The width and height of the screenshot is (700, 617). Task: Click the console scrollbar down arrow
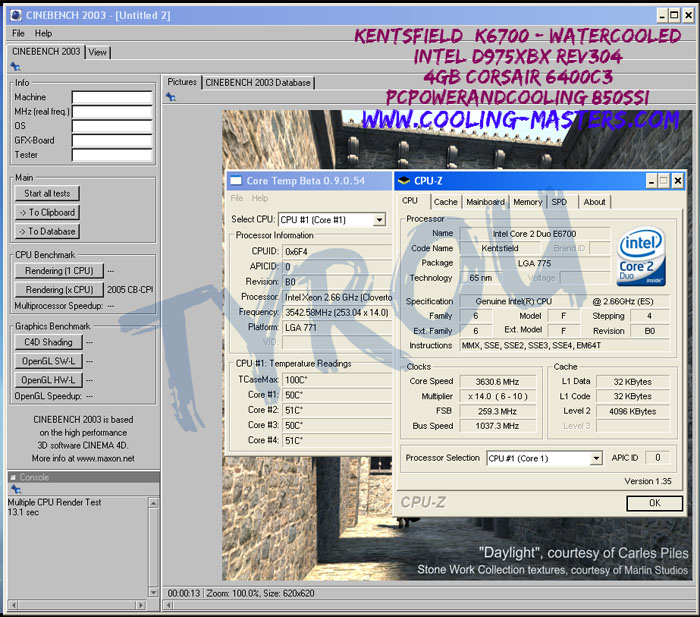coord(153,592)
